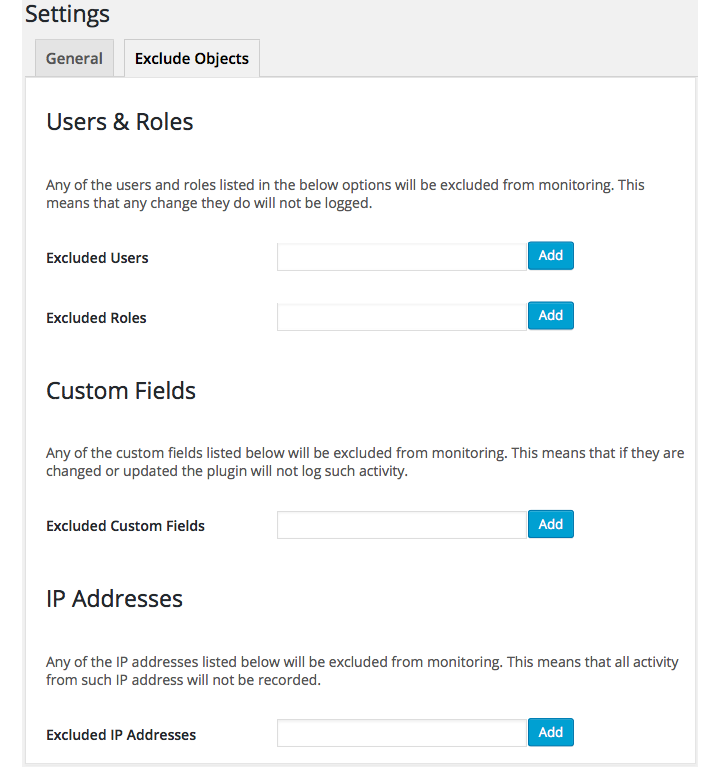The width and height of the screenshot is (720, 767).
Task: Select the Exclude Objects tab
Action: click(x=192, y=58)
